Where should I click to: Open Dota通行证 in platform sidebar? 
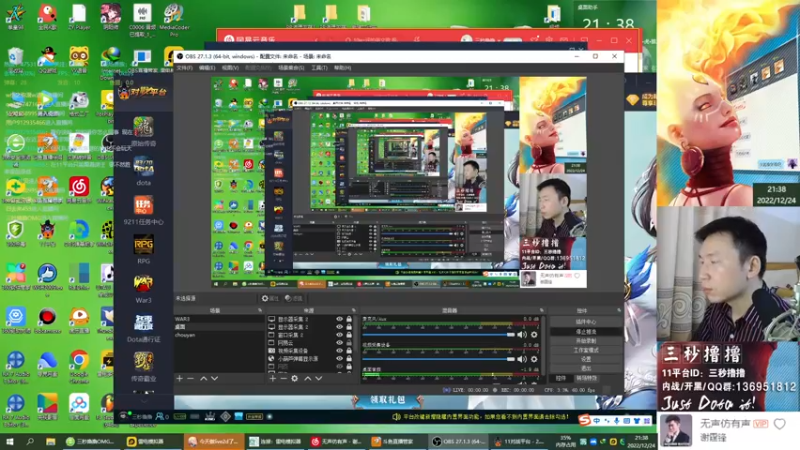tap(143, 328)
